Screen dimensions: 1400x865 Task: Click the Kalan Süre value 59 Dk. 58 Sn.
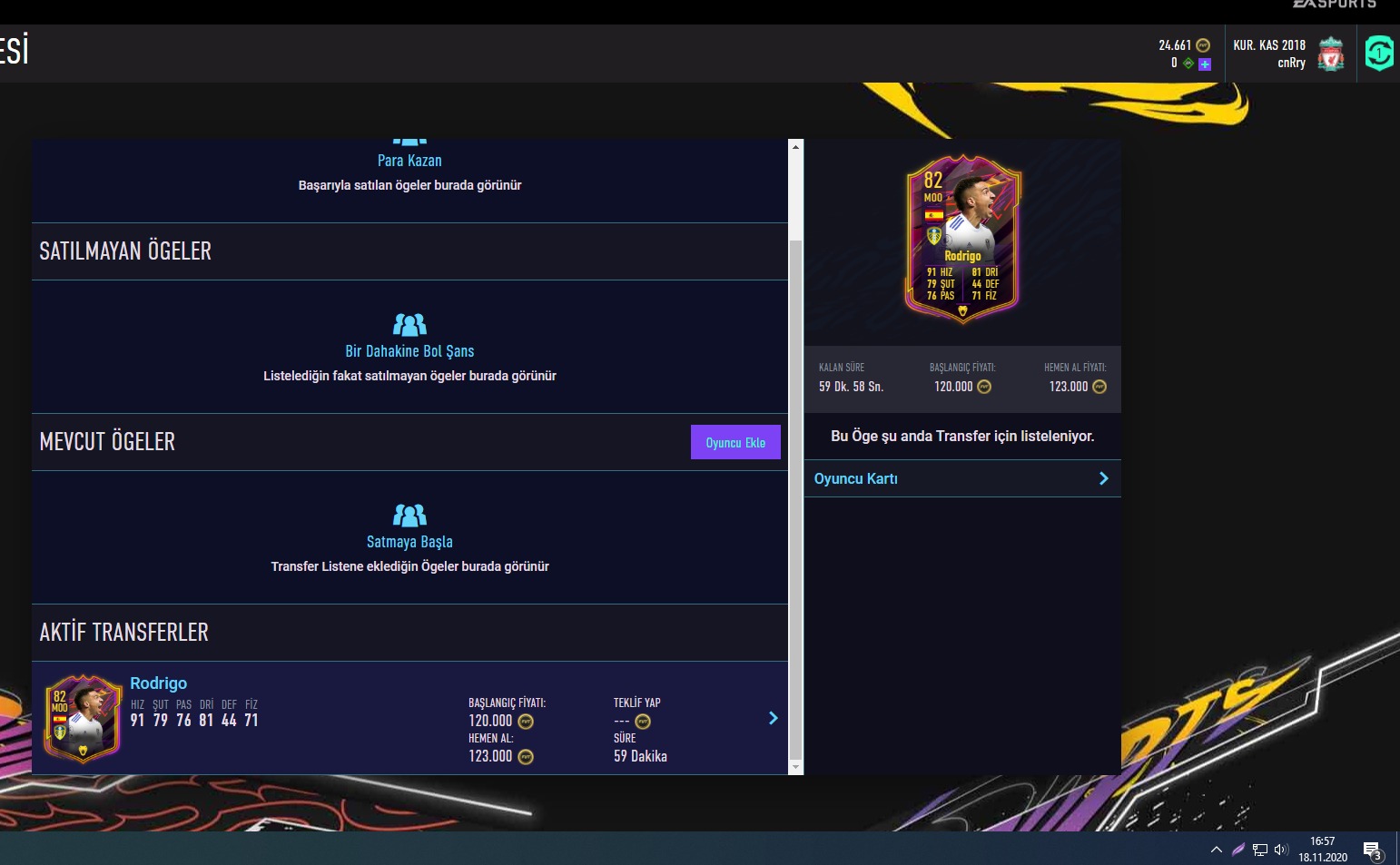point(851,387)
